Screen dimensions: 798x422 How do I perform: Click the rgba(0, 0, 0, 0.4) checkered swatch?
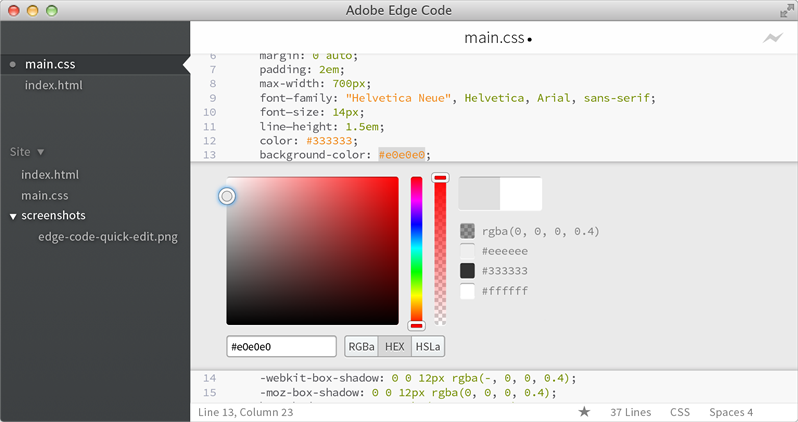[x=467, y=231]
